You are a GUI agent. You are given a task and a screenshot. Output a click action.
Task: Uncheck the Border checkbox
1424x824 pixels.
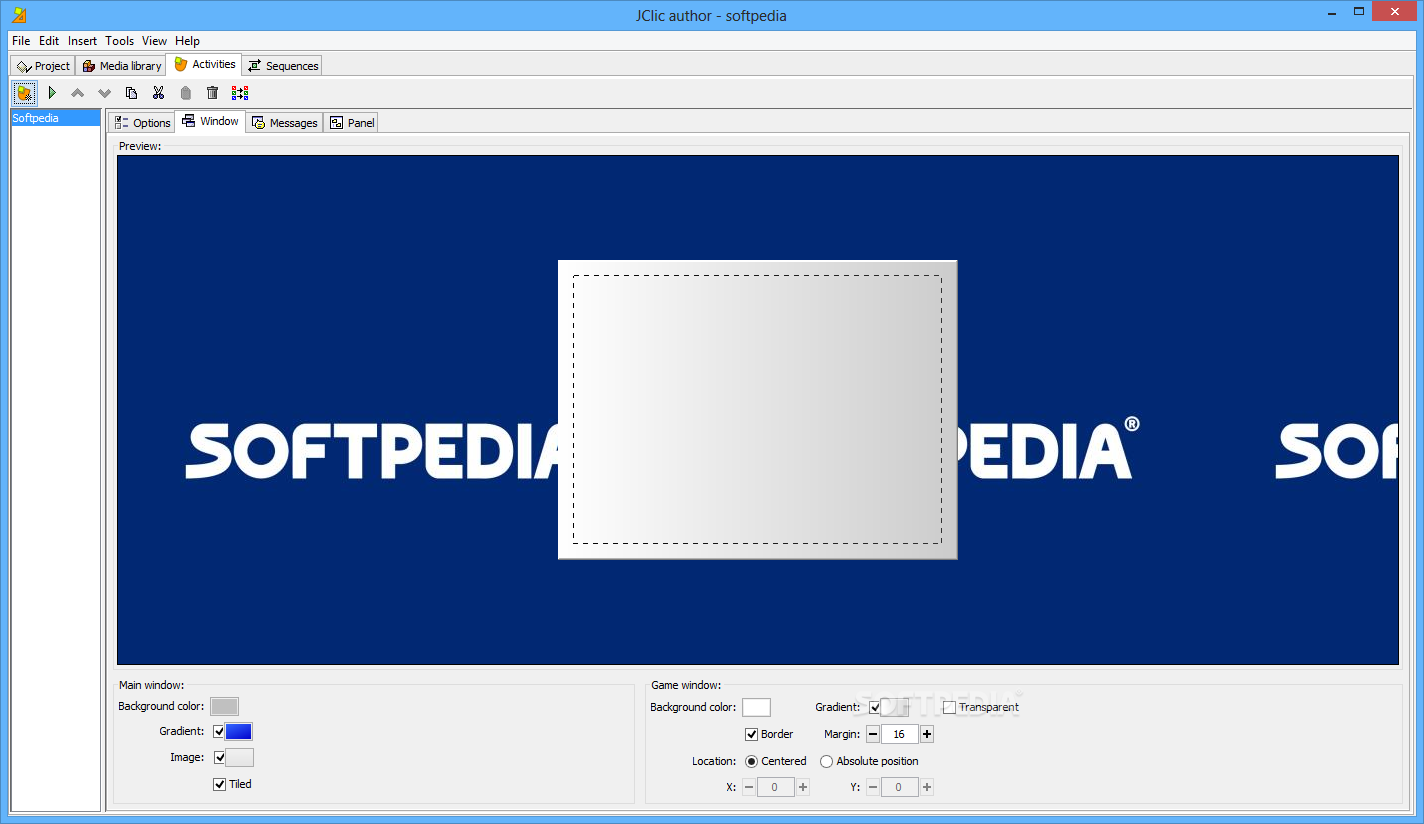[752, 735]
